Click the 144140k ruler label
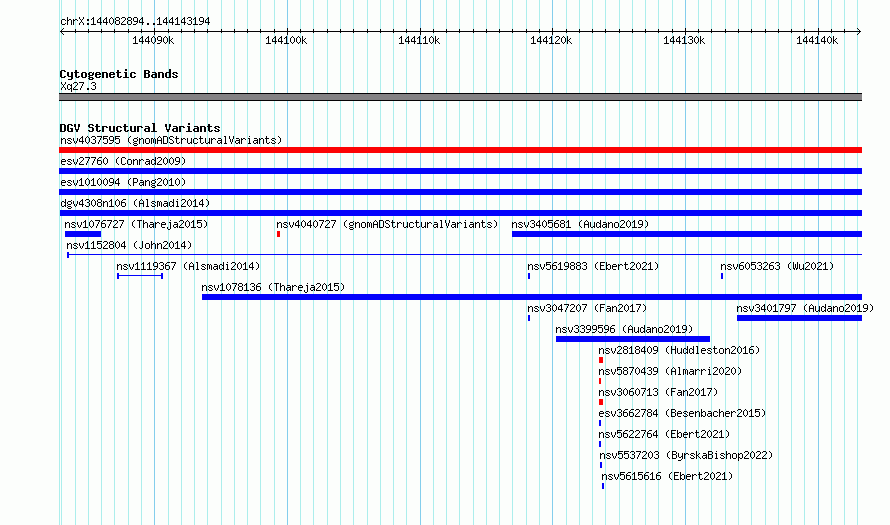 pos(817,40)
